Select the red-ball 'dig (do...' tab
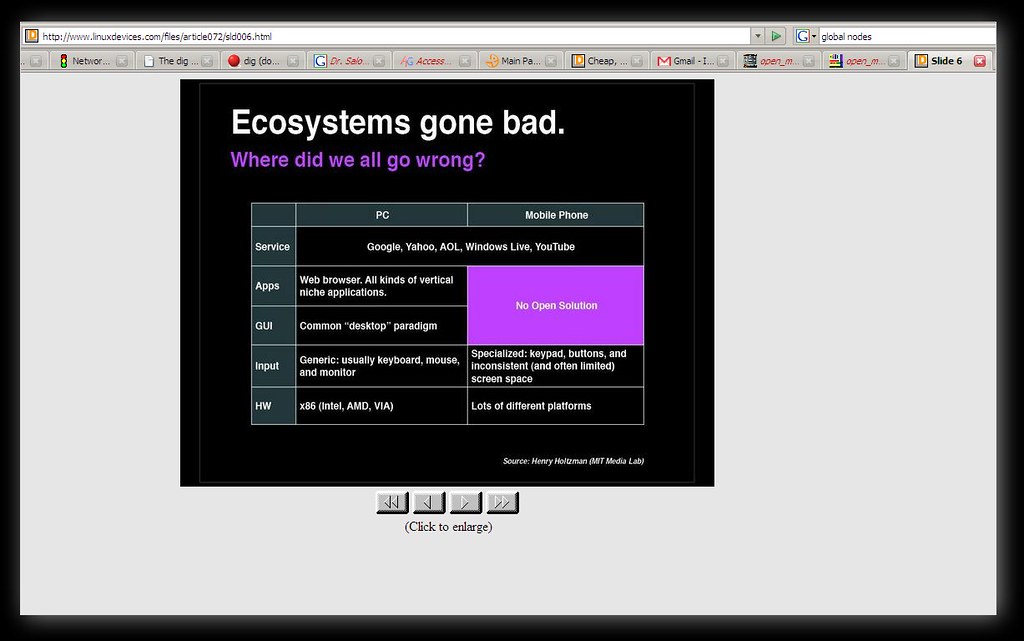1024x641 pixels. point(256,61)
